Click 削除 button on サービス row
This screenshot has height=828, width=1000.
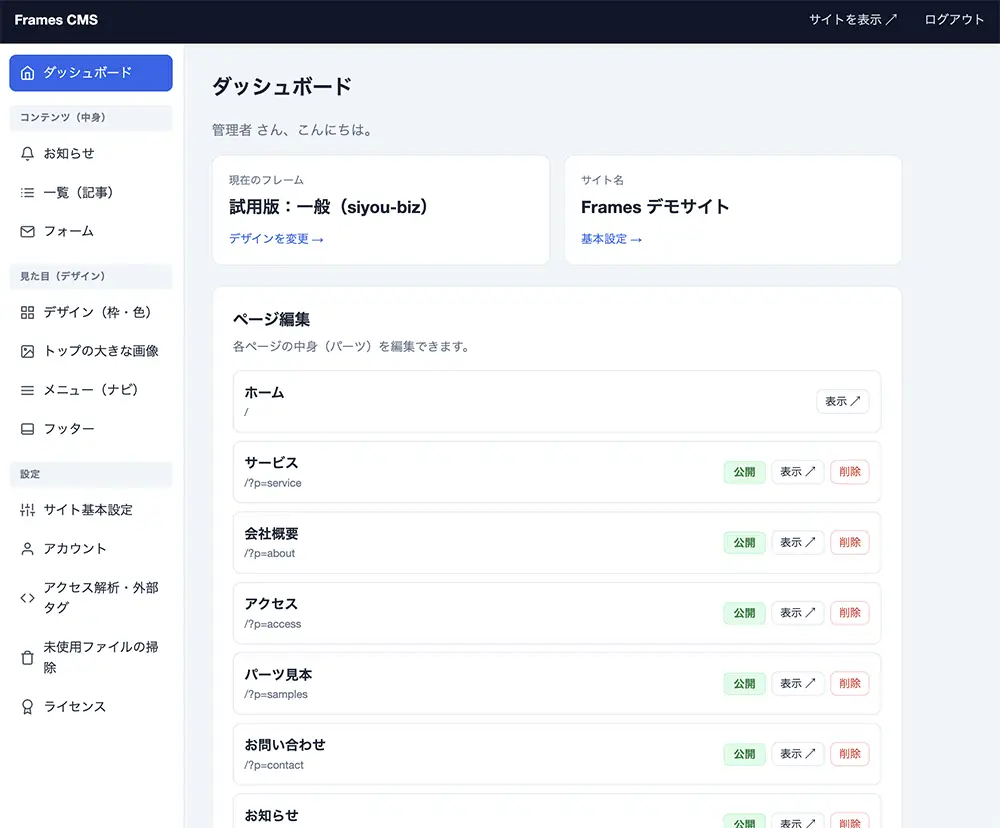(x=849, y=472)
